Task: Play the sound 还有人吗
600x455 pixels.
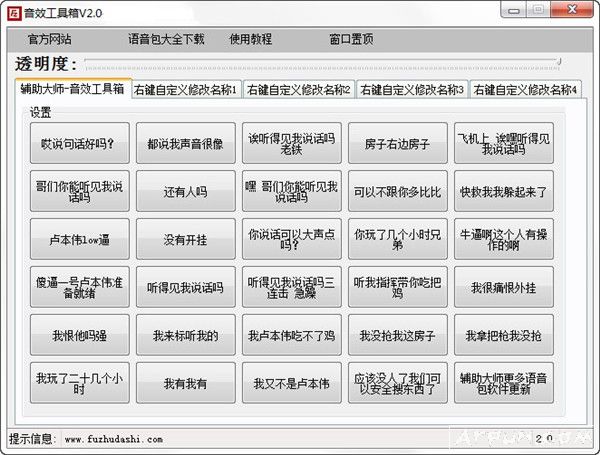Action: 186,191
